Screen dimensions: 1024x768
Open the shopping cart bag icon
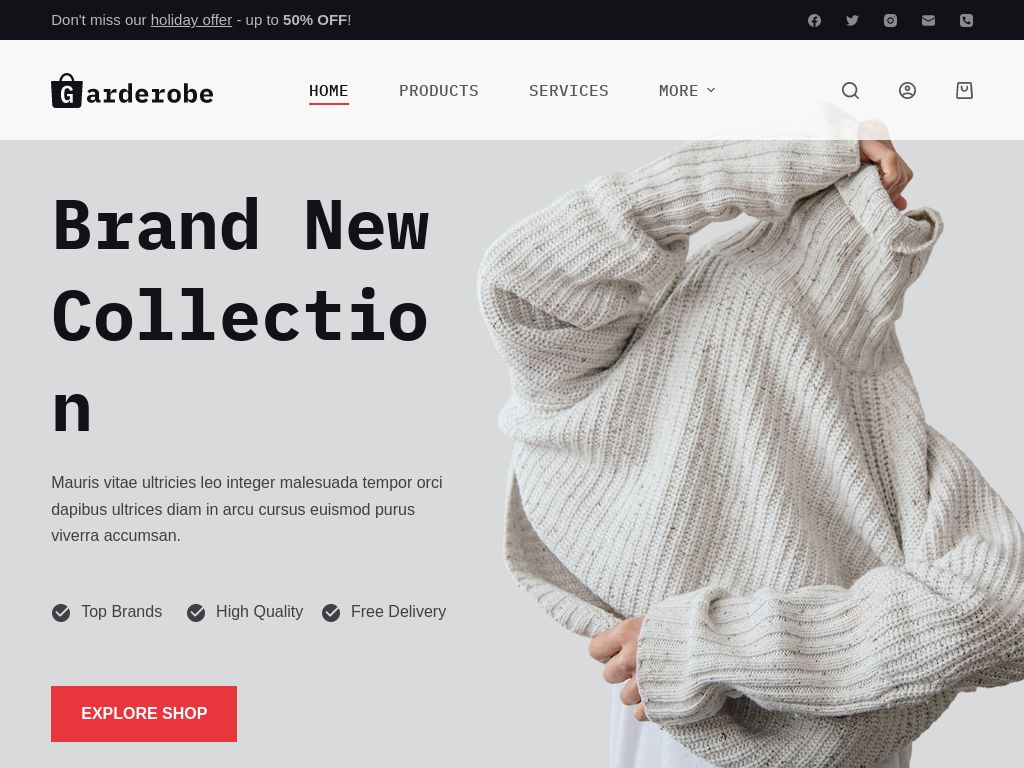click(965, 90)
